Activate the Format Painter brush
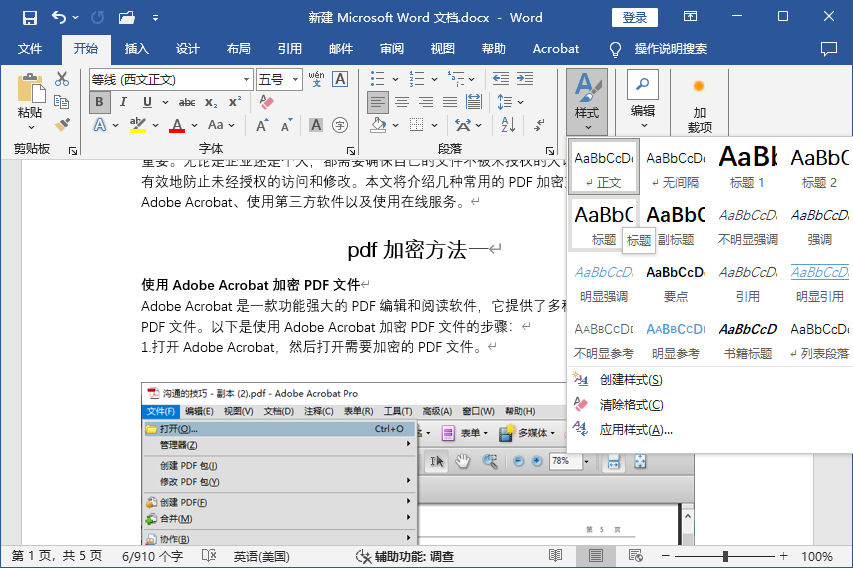The image size is (853, 568). click(61, 125)
